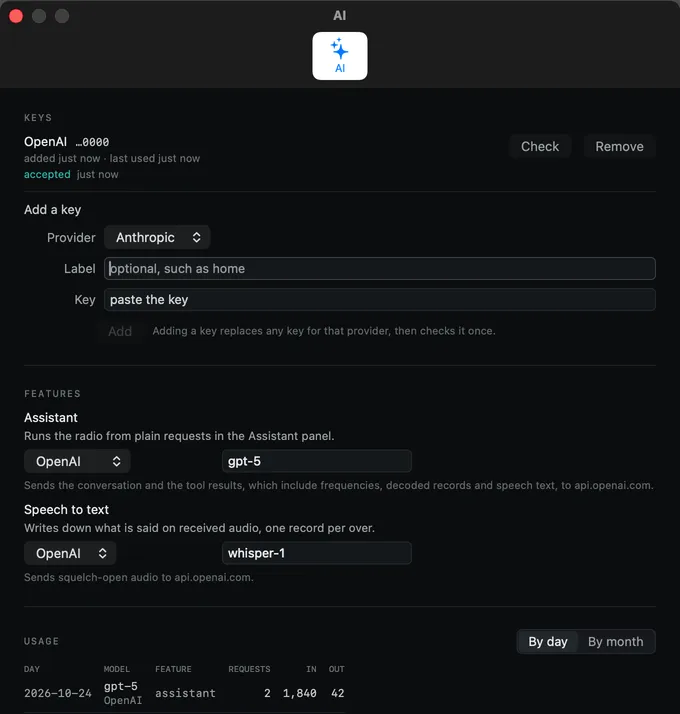Check the OpenAI key
Viewport: 680px width, 714px height.
point(540,147)
